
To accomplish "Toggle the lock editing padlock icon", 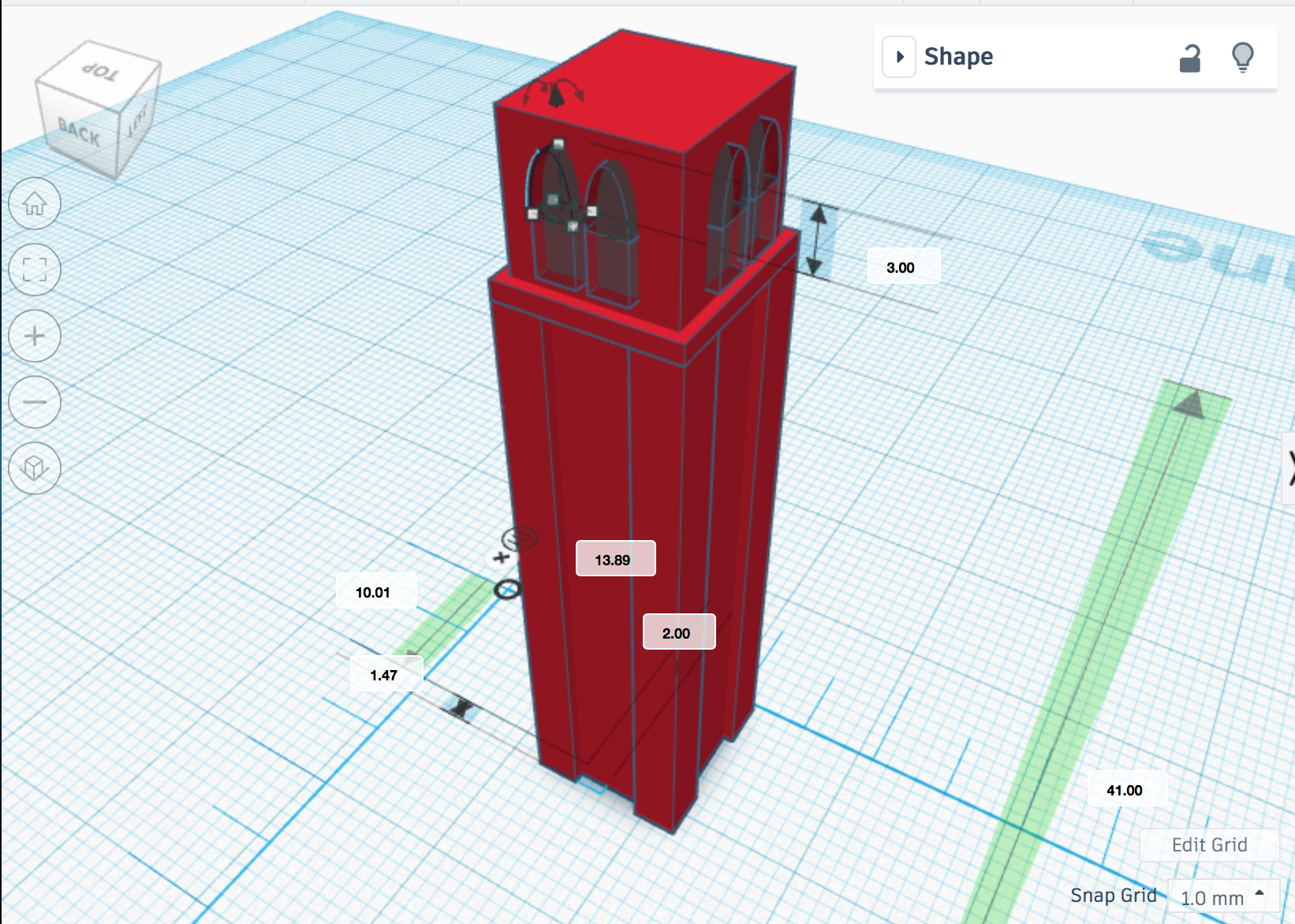I will [1189, 58].
